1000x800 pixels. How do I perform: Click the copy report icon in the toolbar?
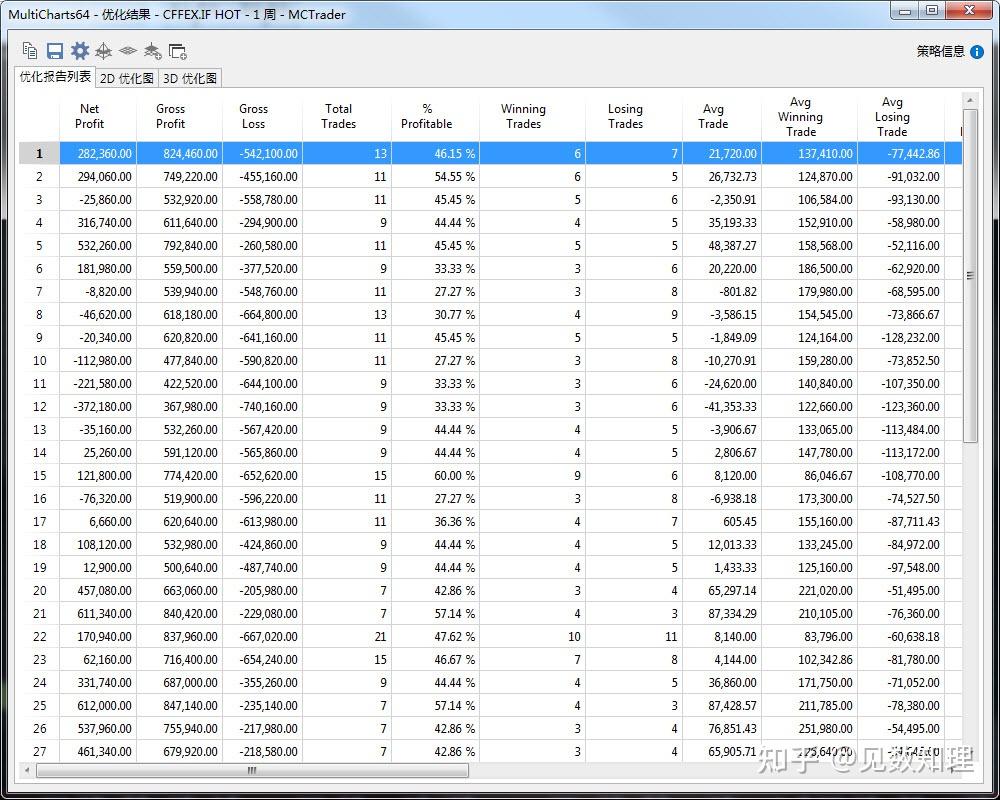pos(29,50)
